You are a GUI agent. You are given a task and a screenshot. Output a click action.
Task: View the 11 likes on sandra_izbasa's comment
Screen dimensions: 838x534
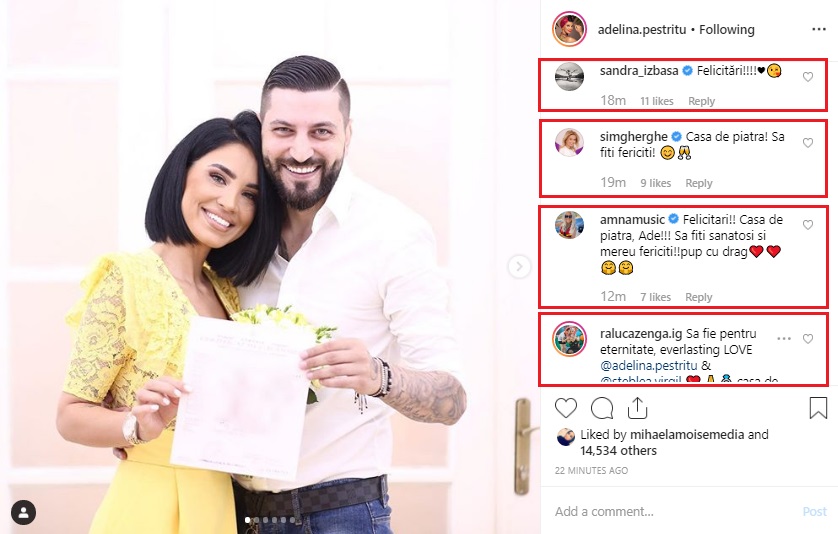pyautogui.click(x=657, y=101)
